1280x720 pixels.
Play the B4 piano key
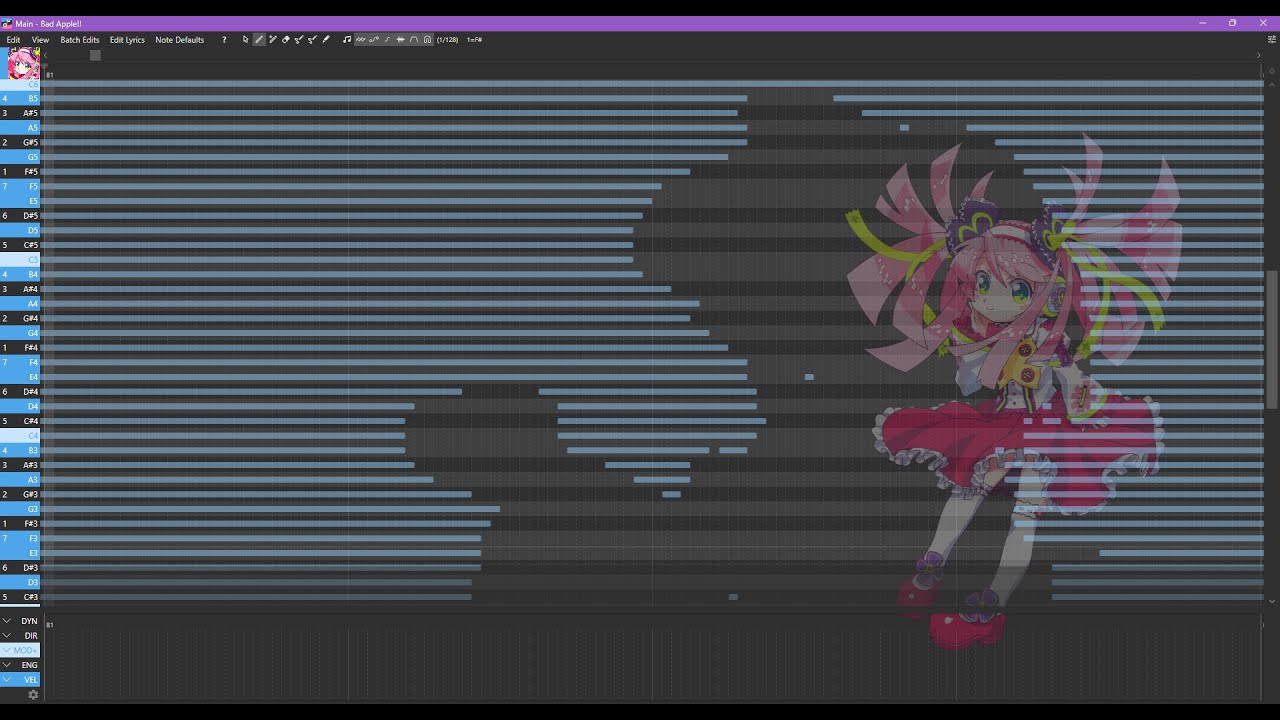[x=20, y=275]
